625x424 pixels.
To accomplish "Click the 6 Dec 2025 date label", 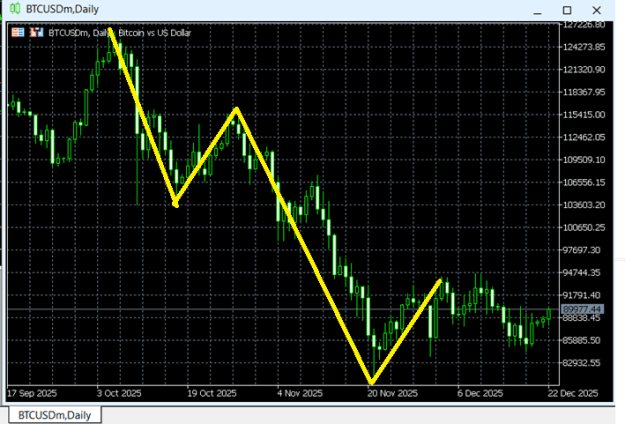I will pyautogui.click(x=480, y=393).
